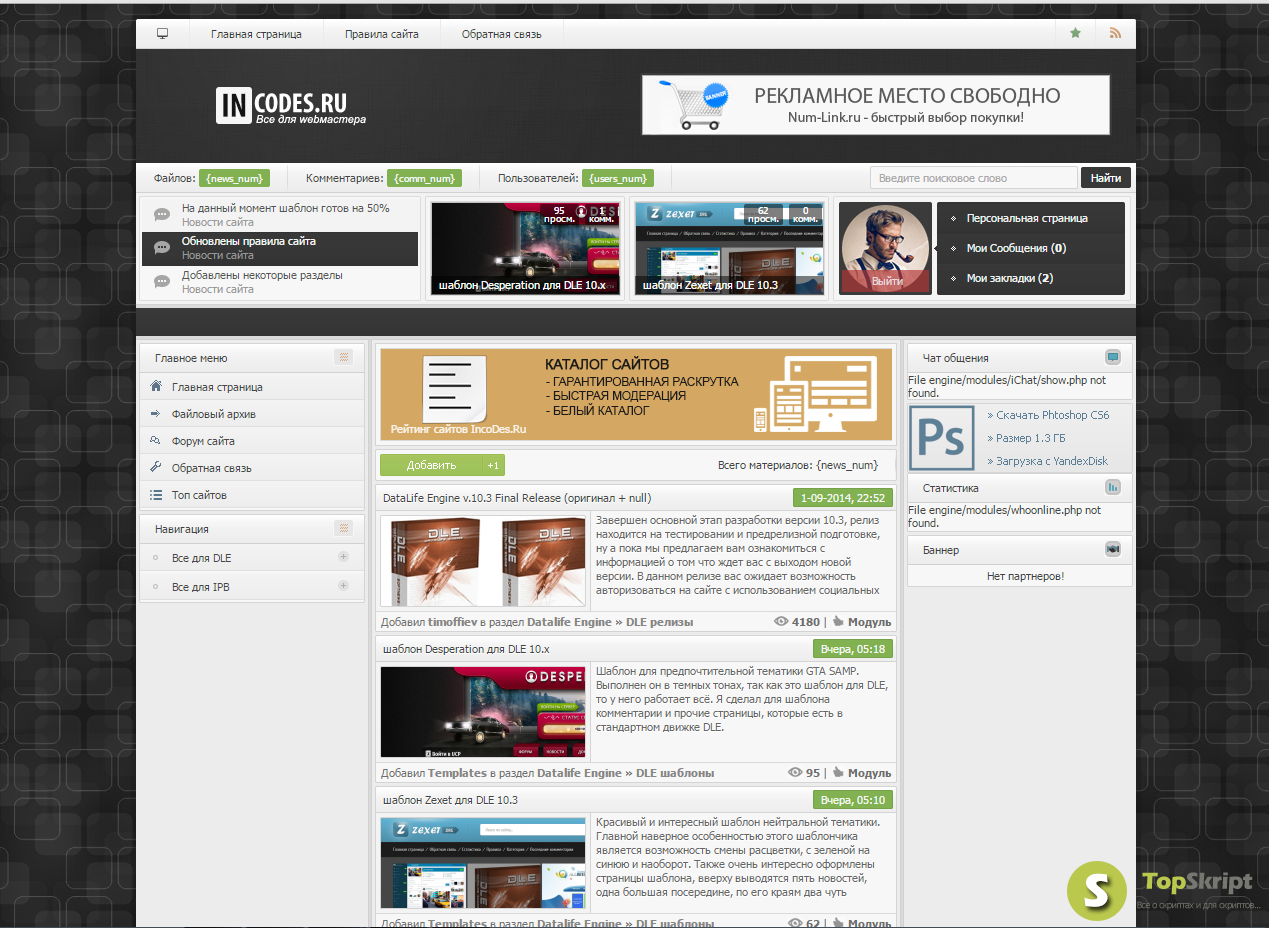Click the shopping cart advertisement banner

click(876, 105)
